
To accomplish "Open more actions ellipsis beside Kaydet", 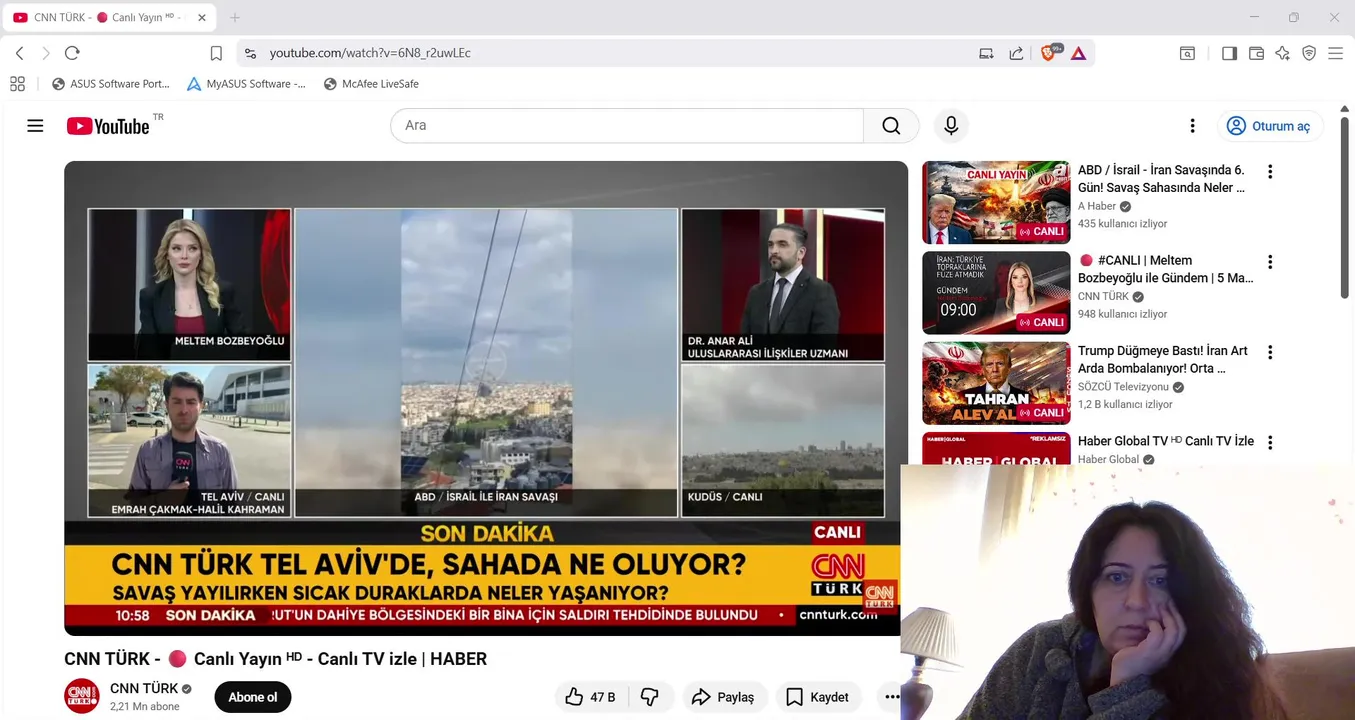I will tap(891, 697).
